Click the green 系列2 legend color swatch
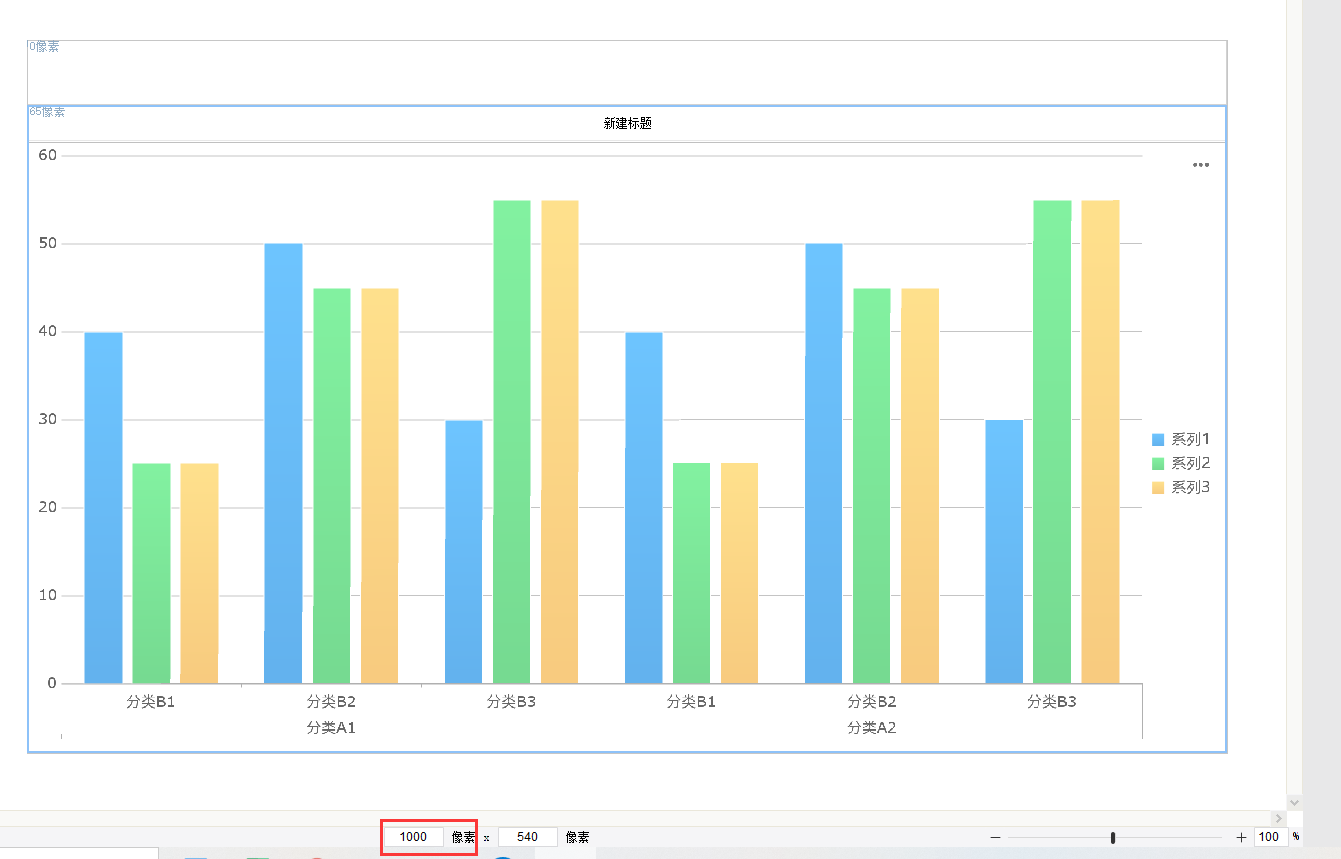 [x=1158, y=463]
